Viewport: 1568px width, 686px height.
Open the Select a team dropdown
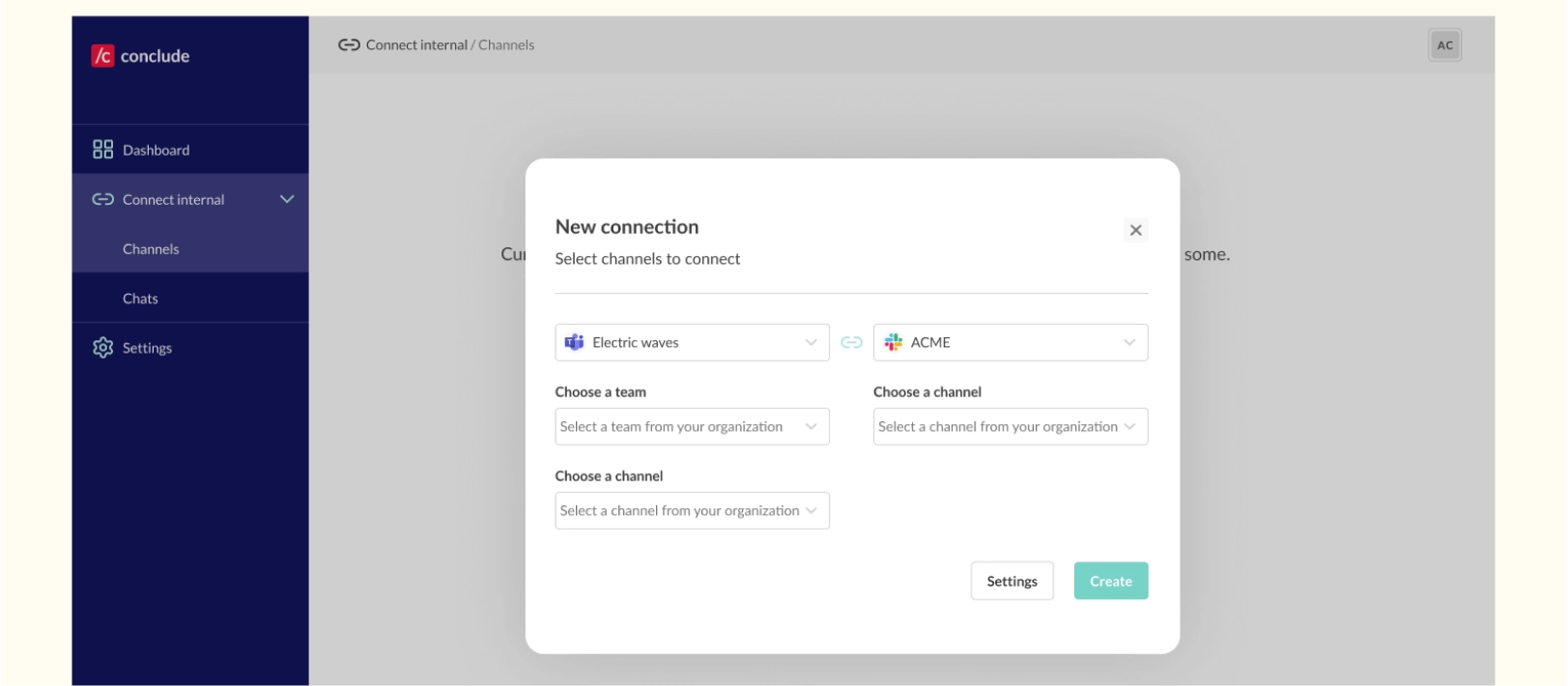(x=692, y=426)
